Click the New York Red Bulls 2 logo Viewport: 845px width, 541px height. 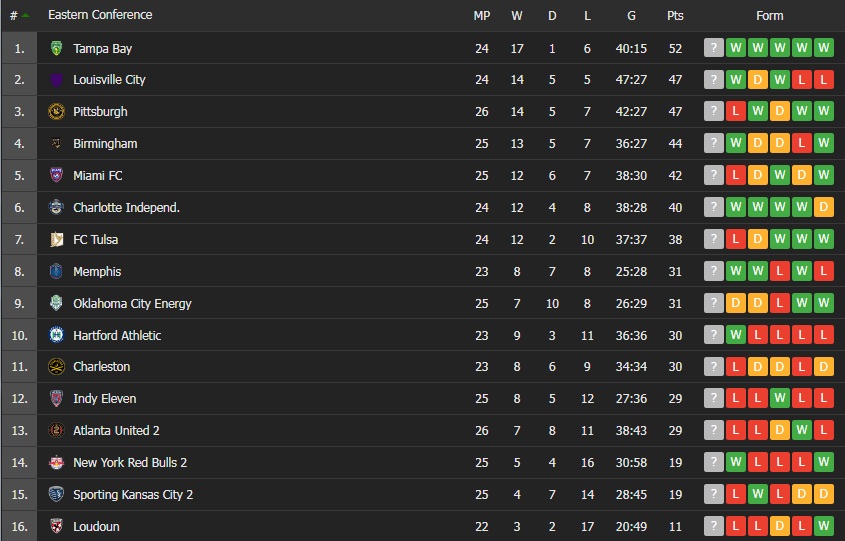pos(56,463)
